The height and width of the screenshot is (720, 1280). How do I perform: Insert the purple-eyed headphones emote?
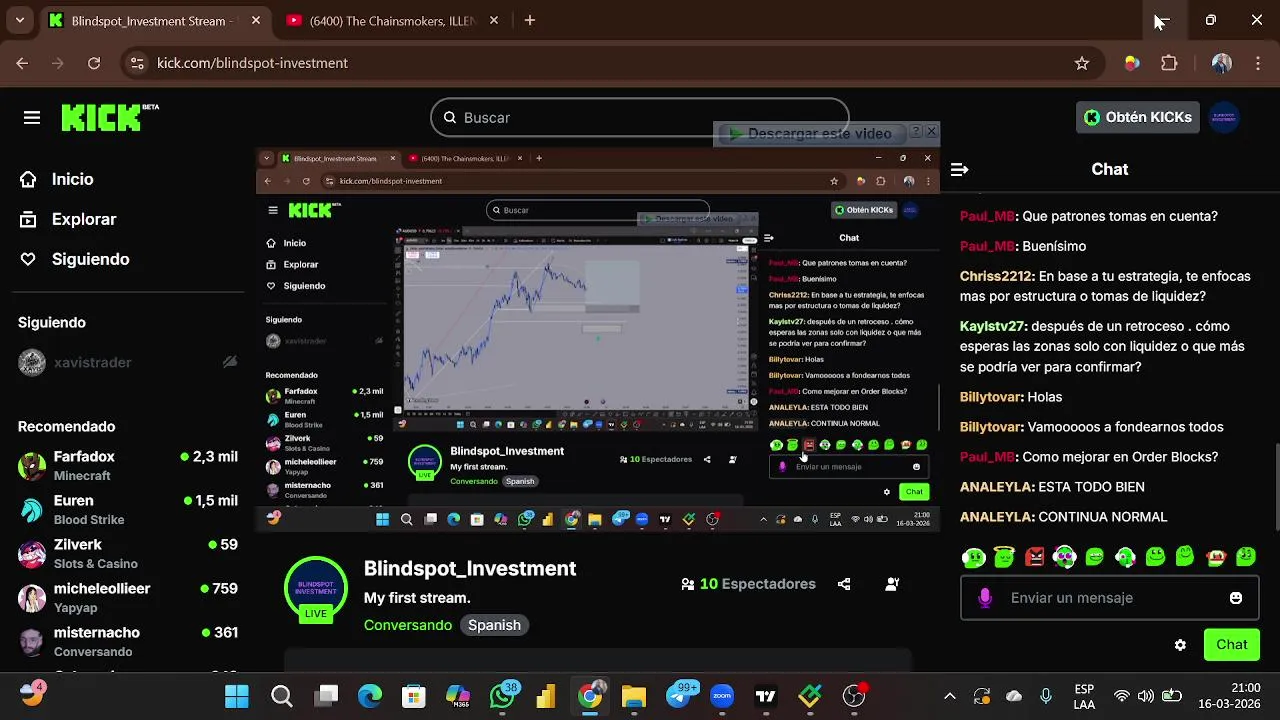[1064, 557]
